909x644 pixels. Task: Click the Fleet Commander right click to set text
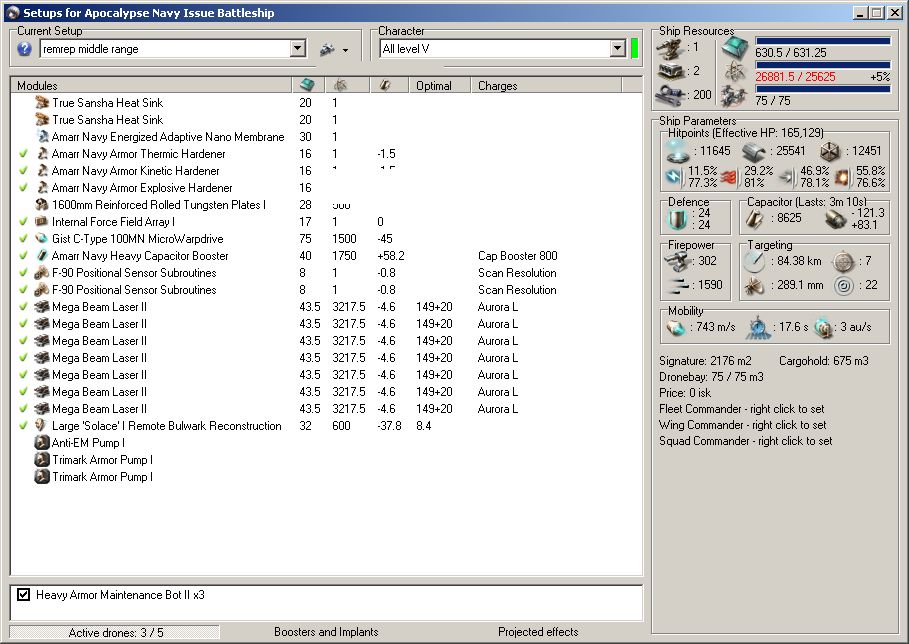point(743,409)
